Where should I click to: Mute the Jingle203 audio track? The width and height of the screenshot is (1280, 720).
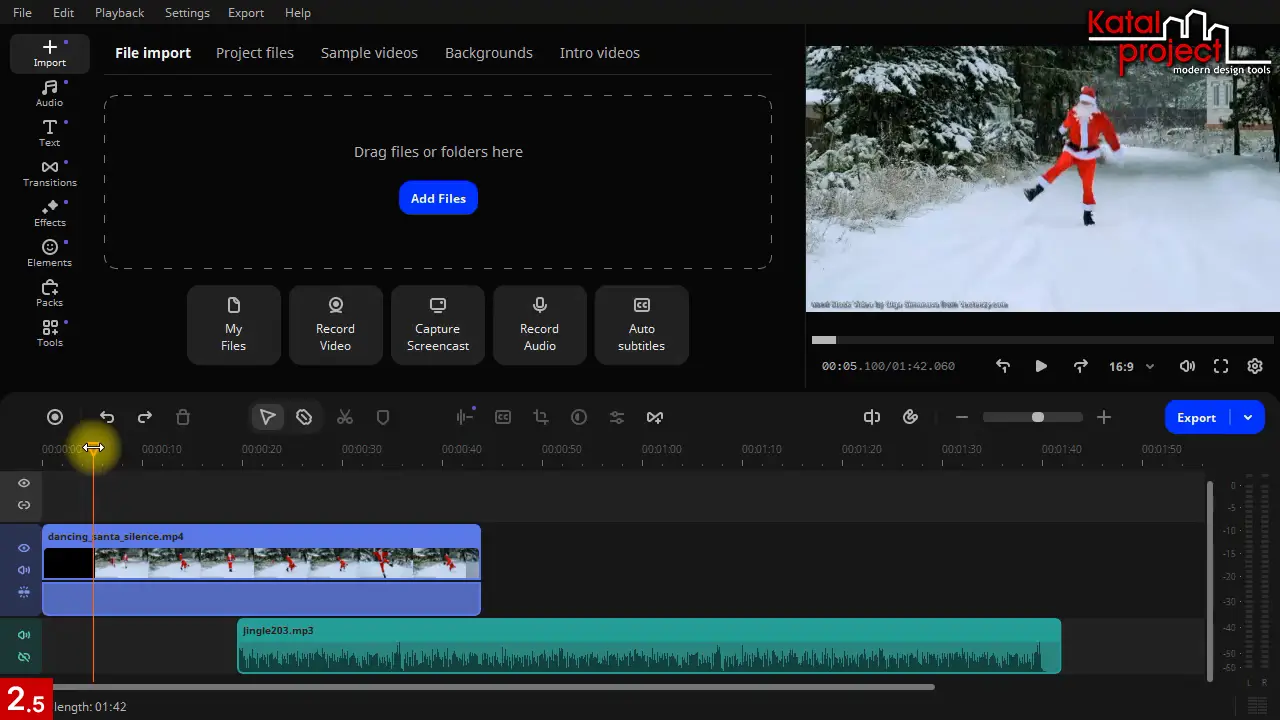click(24, 635)
